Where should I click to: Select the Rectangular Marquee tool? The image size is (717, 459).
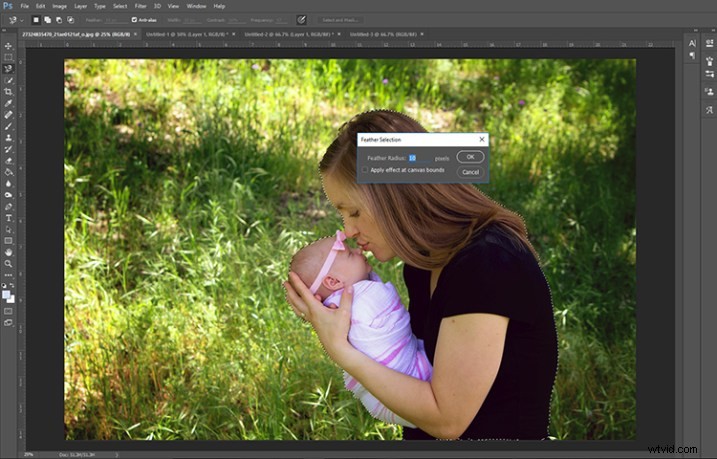pos(8,57)
